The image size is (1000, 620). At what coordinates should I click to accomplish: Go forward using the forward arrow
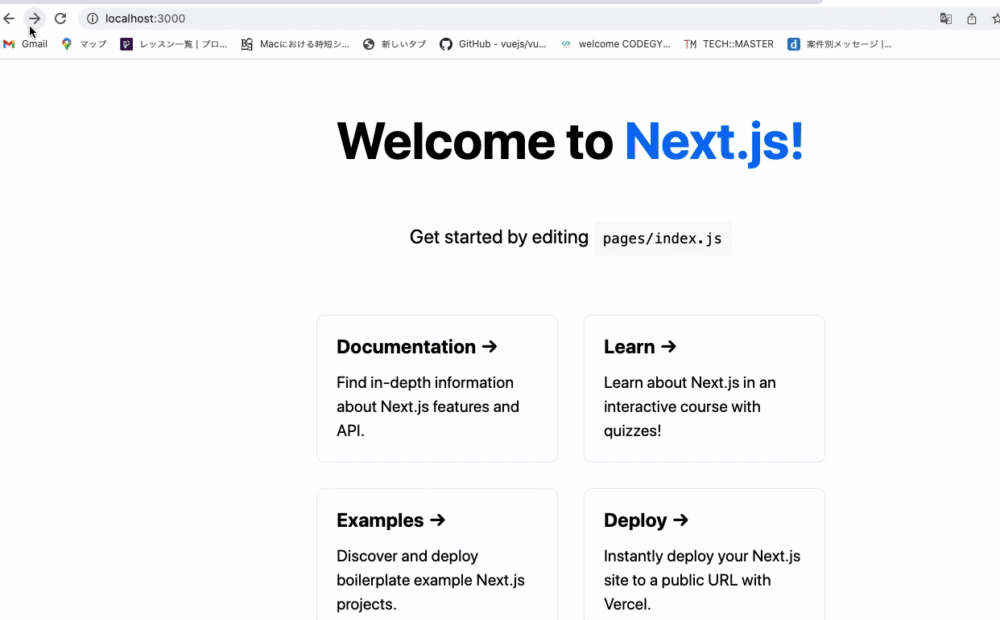point(34,17)
